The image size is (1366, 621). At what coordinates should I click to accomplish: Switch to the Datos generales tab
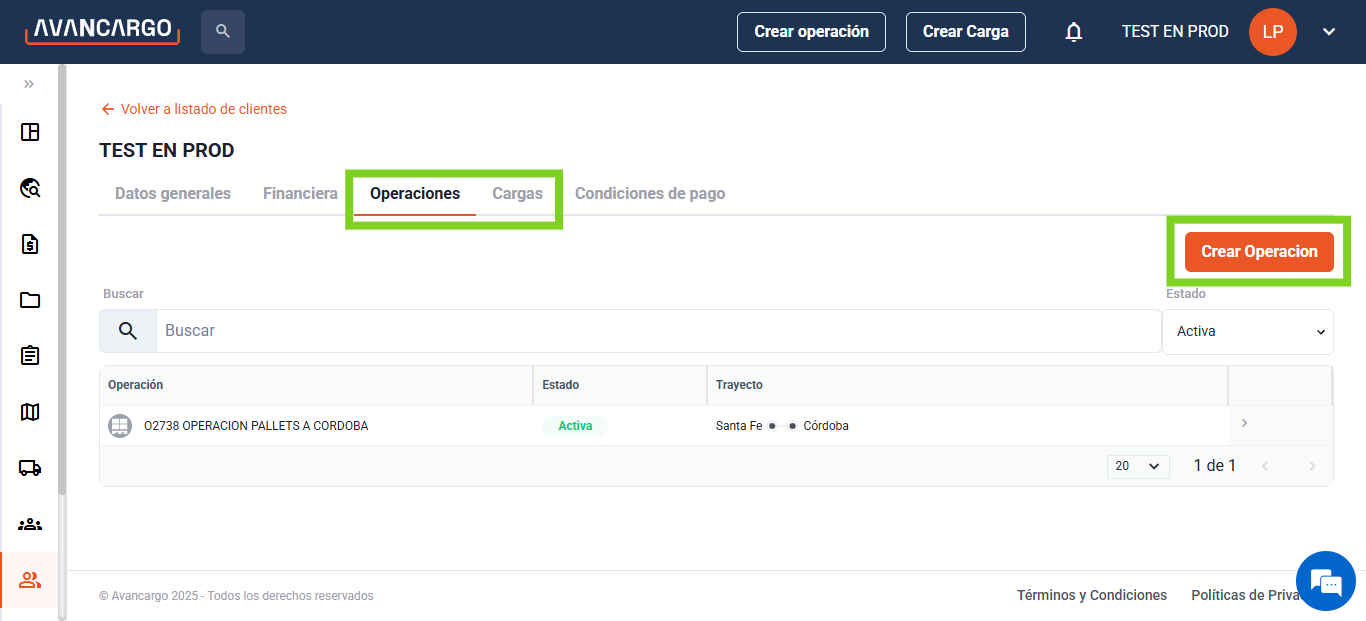(x=173, y=194)
